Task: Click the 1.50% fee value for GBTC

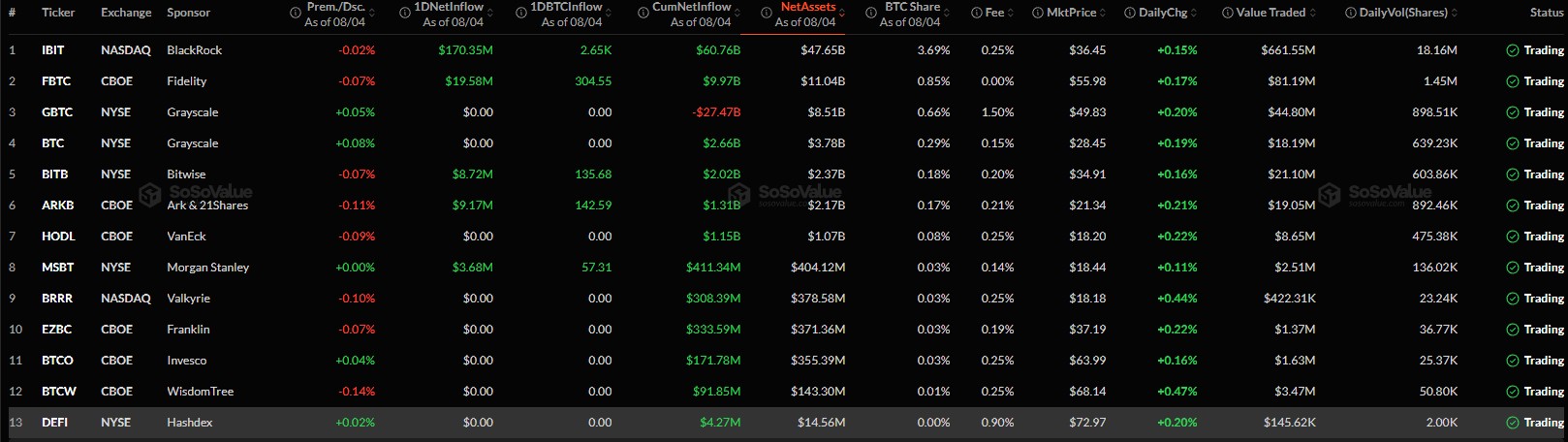Action: (997, 112)
